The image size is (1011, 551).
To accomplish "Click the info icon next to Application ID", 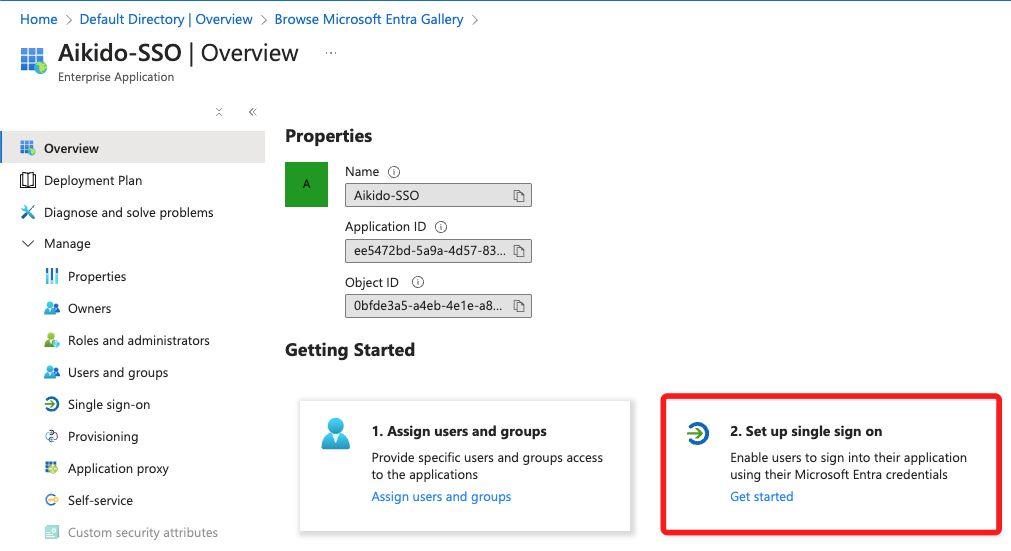I will (441, 227).
